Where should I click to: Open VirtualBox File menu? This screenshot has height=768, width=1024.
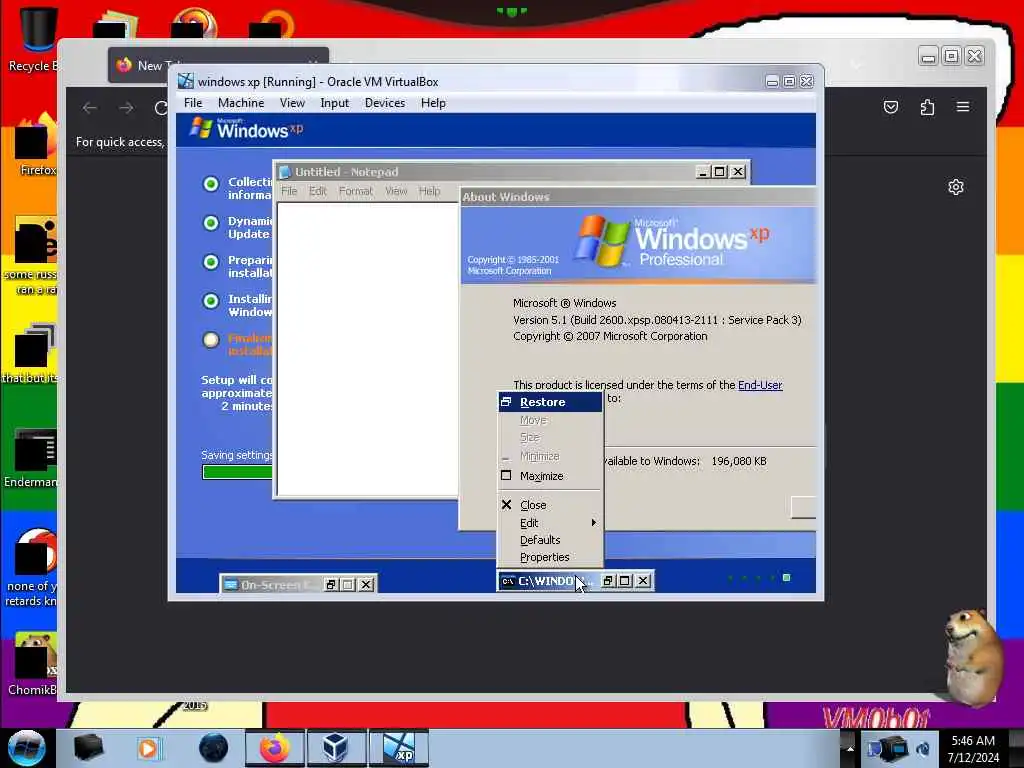coord(193,103)
